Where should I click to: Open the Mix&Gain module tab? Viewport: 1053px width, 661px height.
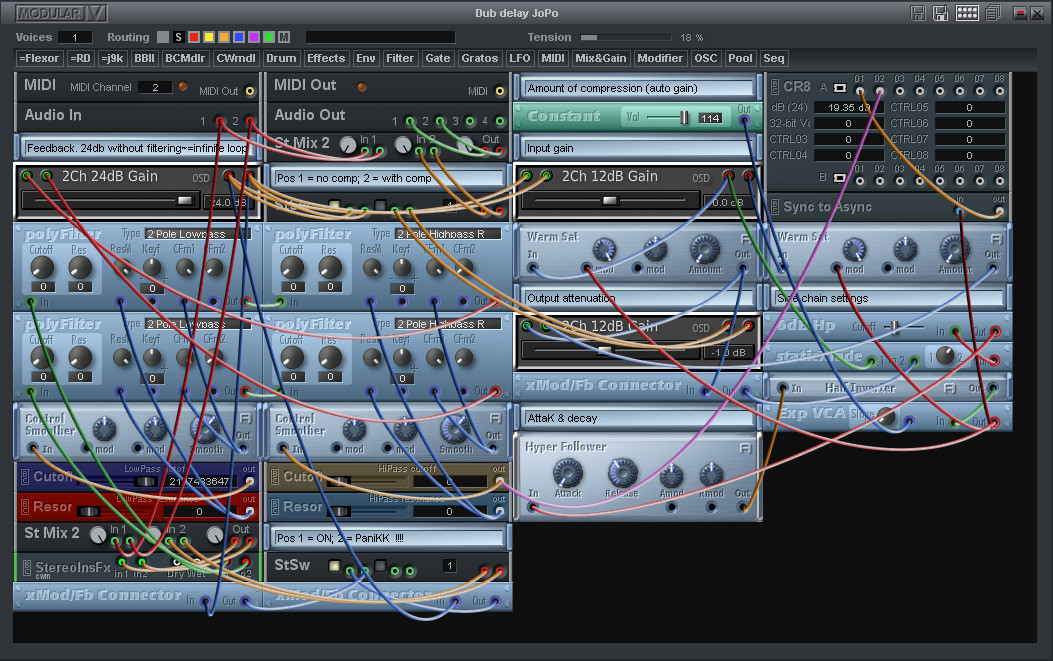tap(600, 58)
